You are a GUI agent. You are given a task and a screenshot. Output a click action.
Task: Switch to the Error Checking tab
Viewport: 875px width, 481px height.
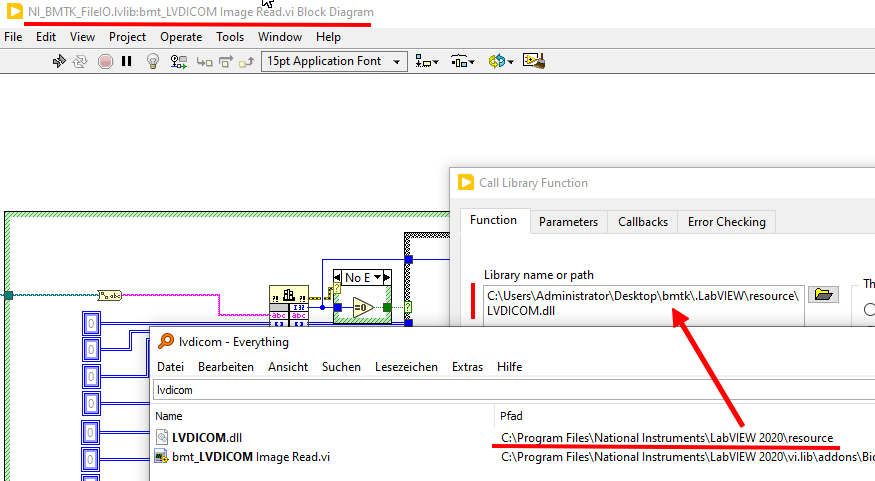tap(727, 222)
